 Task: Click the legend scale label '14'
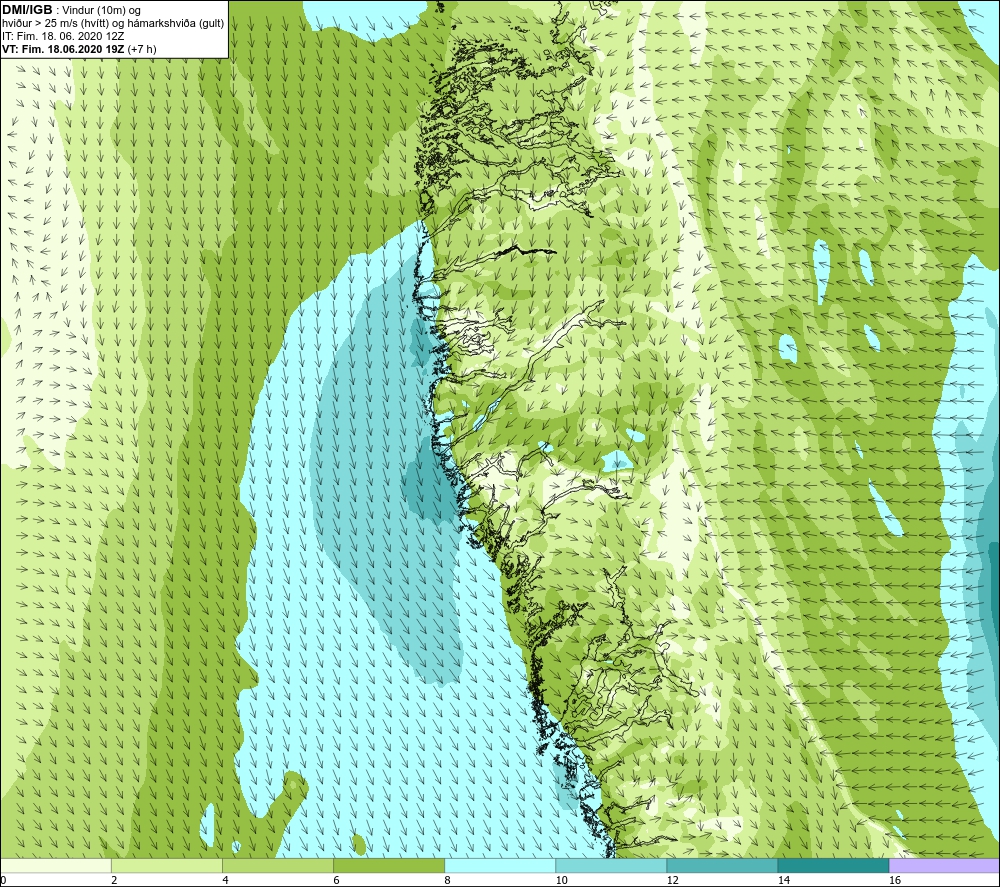point(783,881)
